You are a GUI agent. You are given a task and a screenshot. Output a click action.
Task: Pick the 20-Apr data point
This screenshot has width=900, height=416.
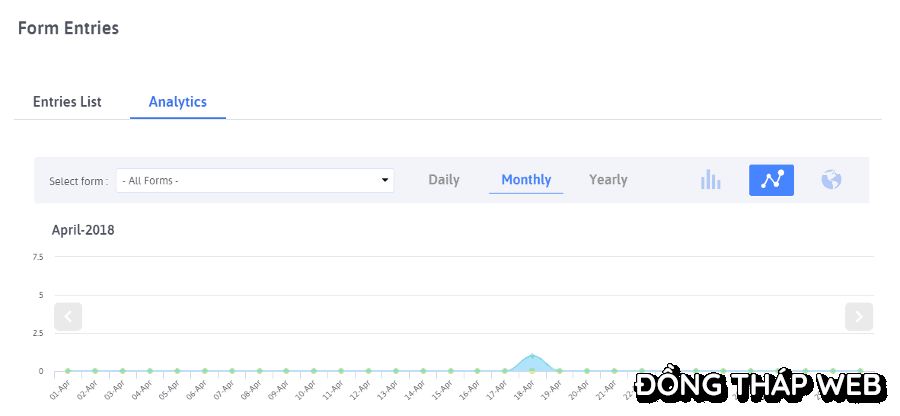[x=587, y=371]
